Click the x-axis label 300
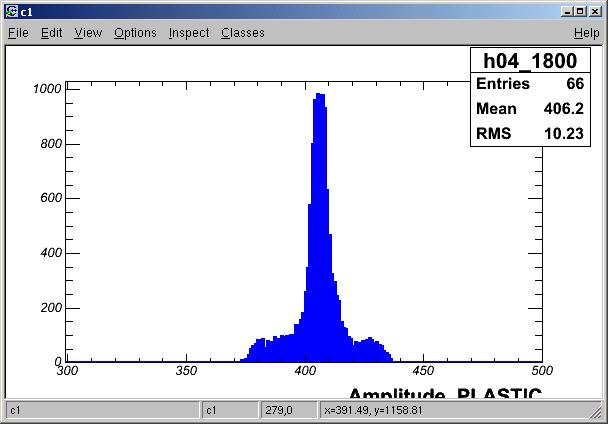608x424 pixels. pyautogui.click(x=67, y=371)
